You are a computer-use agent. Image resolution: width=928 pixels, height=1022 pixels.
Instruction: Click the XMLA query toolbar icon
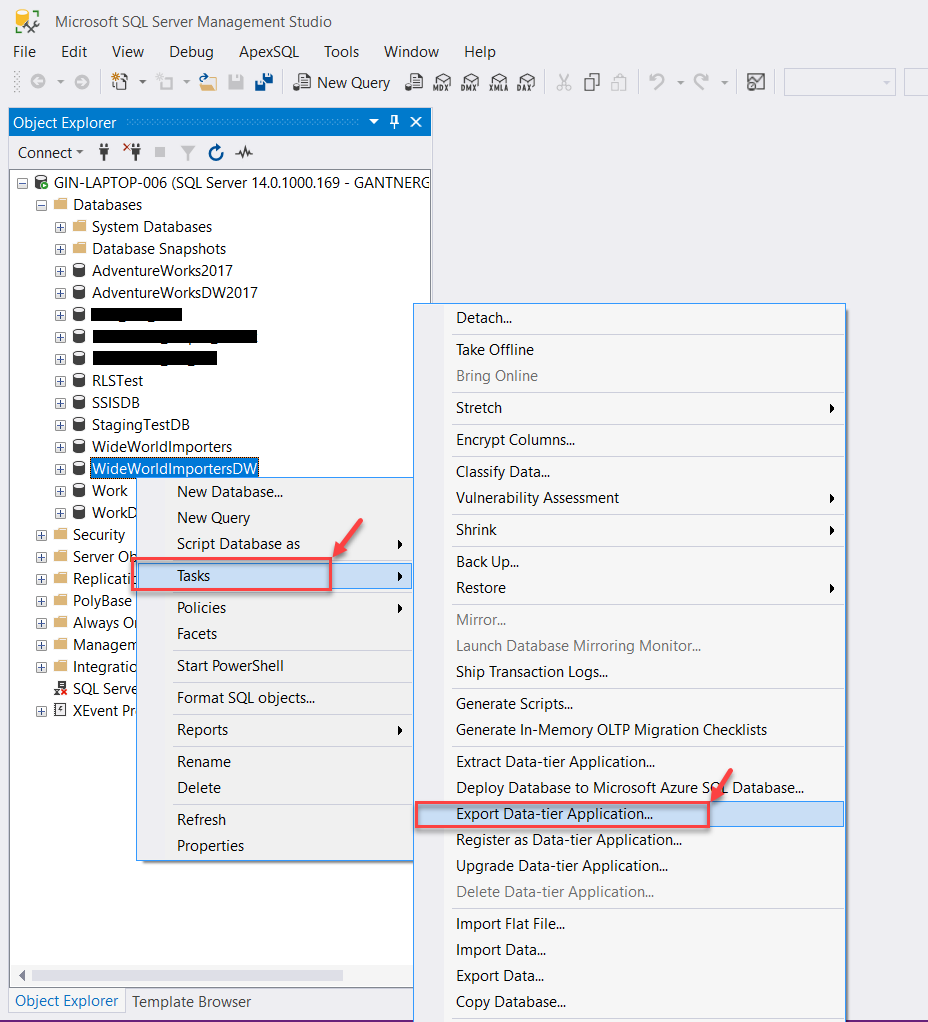[497, 83]
